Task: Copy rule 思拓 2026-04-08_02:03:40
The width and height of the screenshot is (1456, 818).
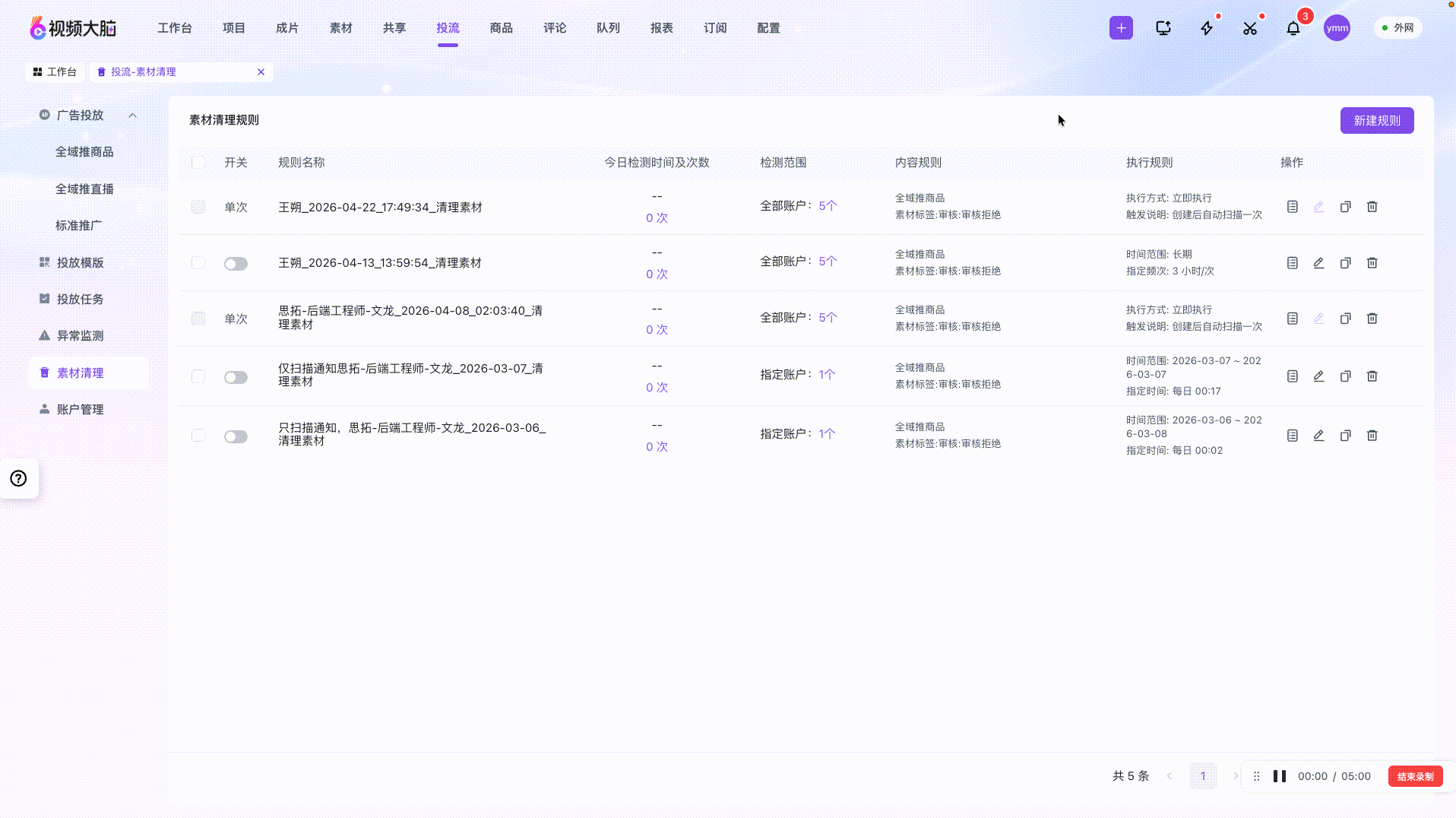Action: coord(1345,319)
